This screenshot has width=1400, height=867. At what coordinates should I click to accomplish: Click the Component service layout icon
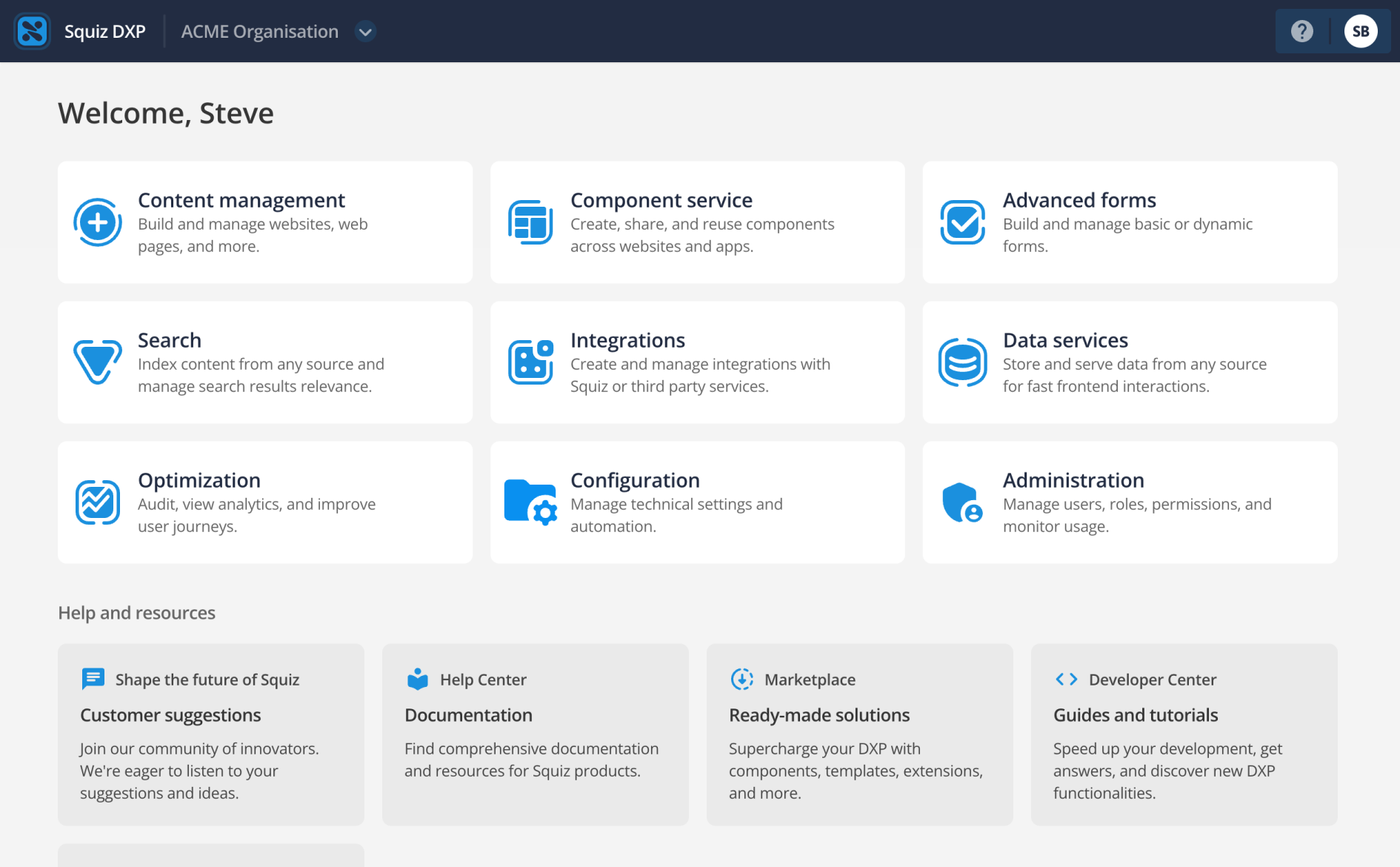click(x=530, y=222)
